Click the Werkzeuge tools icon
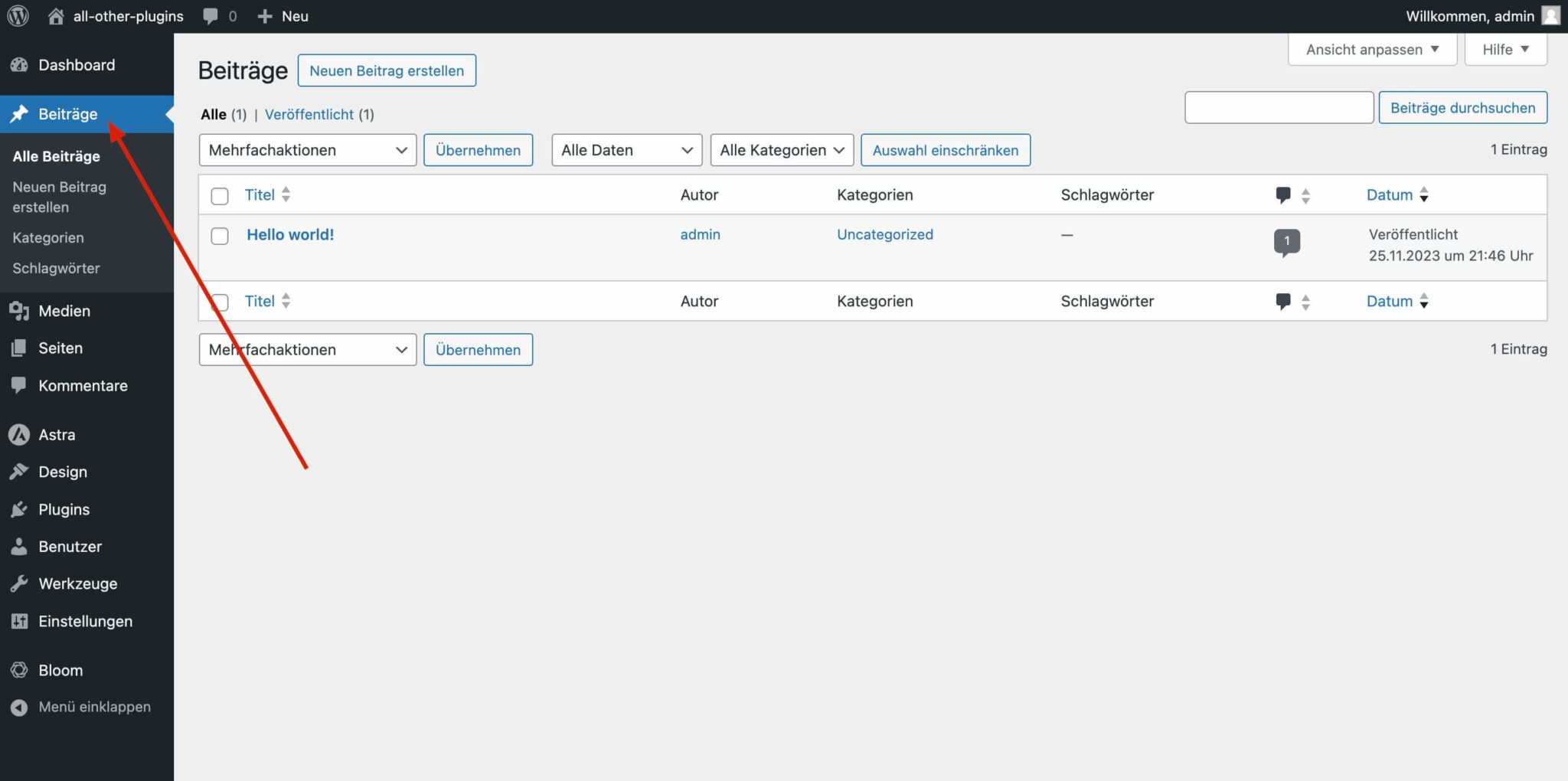This screenshot has height=781, width=1568. (19, 583)
